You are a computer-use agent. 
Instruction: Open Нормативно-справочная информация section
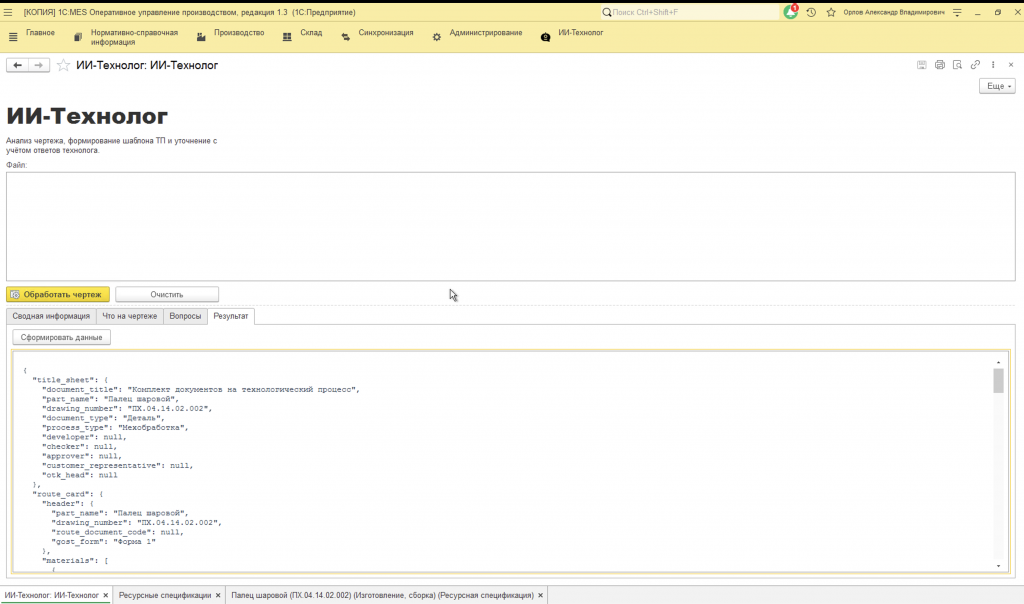(134, 37)
